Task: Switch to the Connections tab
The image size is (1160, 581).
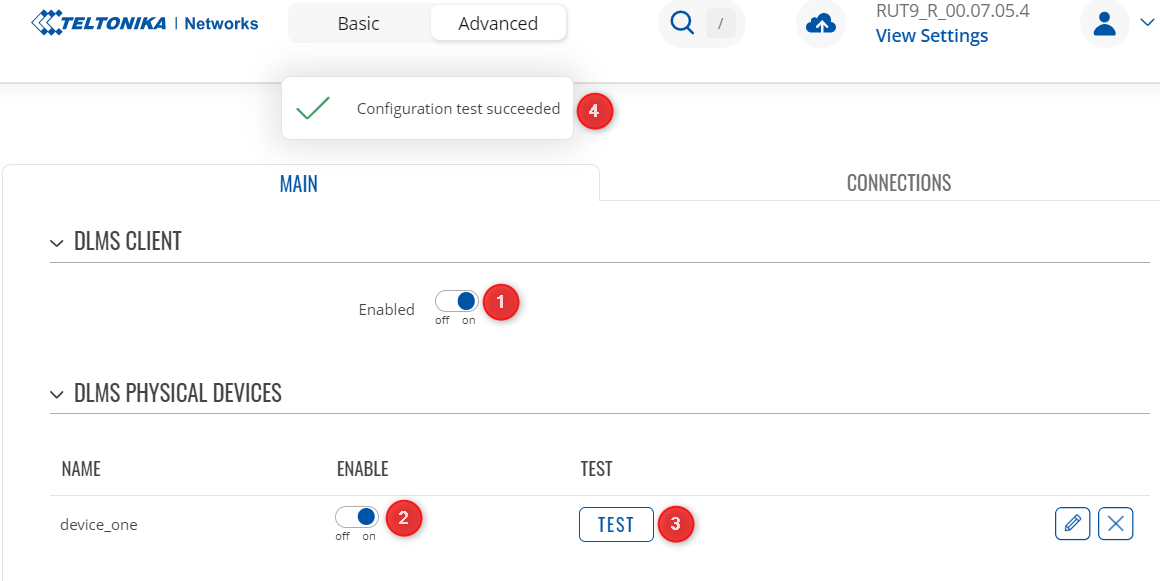Action: (x=898, y=183)
